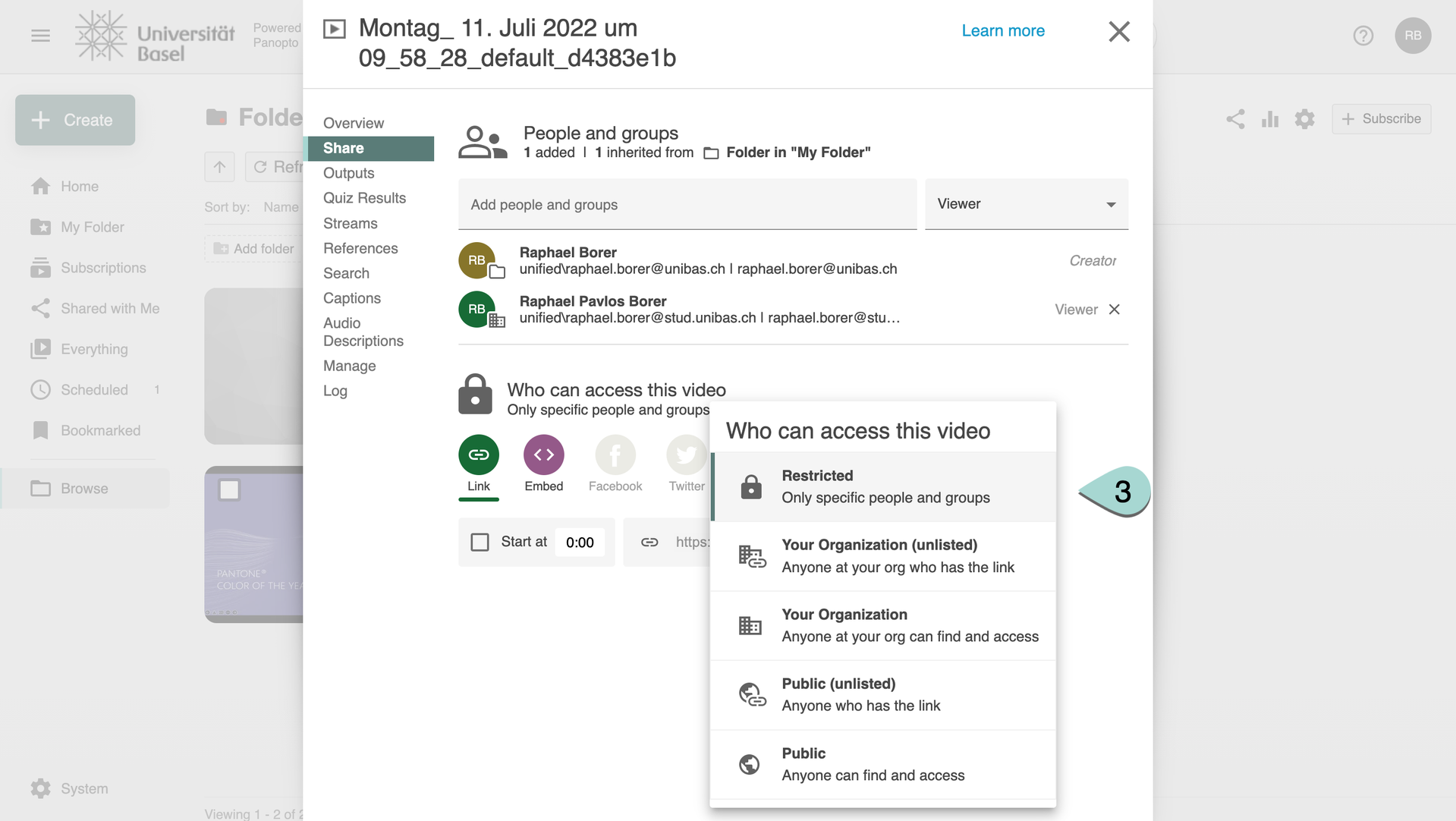The height and width of the screenshot is (821, 1456).
Task: Open the help question mark icon
Action: tap(1363, 36)
